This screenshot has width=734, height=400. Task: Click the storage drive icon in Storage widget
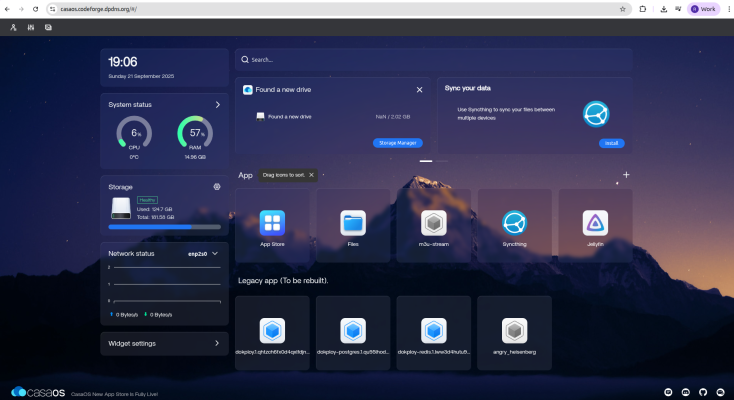[x=121, y=208]
